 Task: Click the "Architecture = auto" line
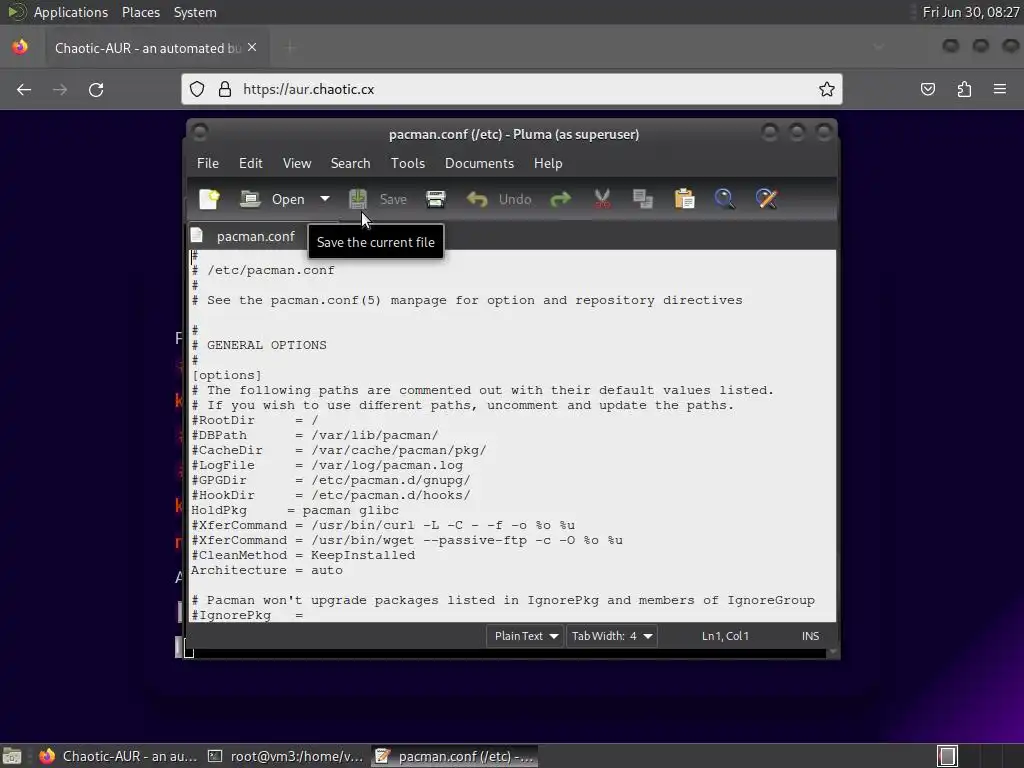[266, 570]
